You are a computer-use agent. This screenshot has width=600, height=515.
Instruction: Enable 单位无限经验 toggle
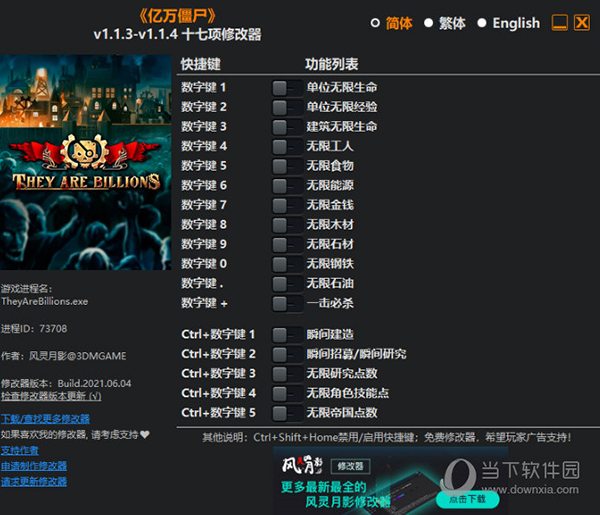click(287, 108)
